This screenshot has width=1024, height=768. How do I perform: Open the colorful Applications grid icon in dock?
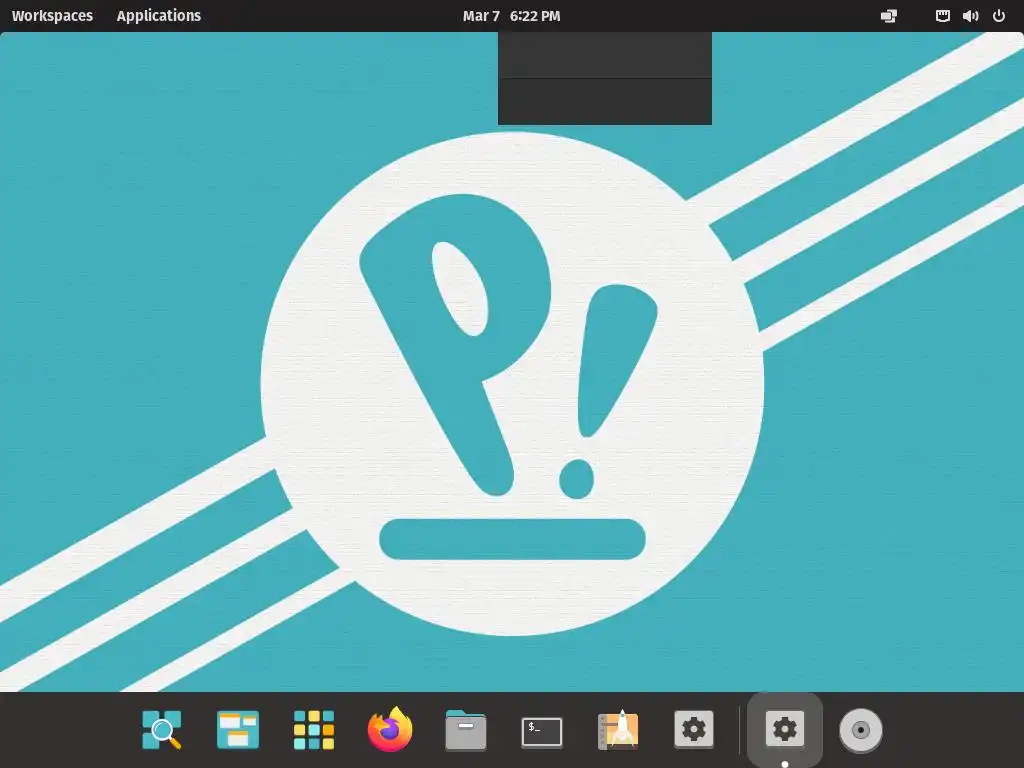(x=313, y=729)
